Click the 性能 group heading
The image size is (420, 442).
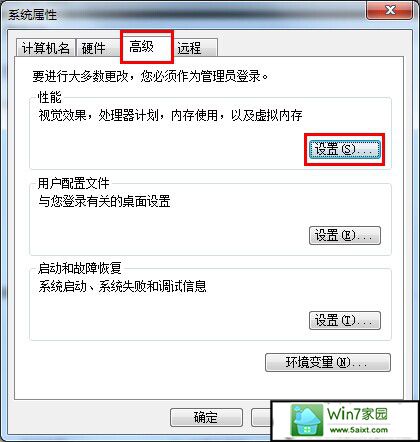pyautogui.click(x=50, y=97)
